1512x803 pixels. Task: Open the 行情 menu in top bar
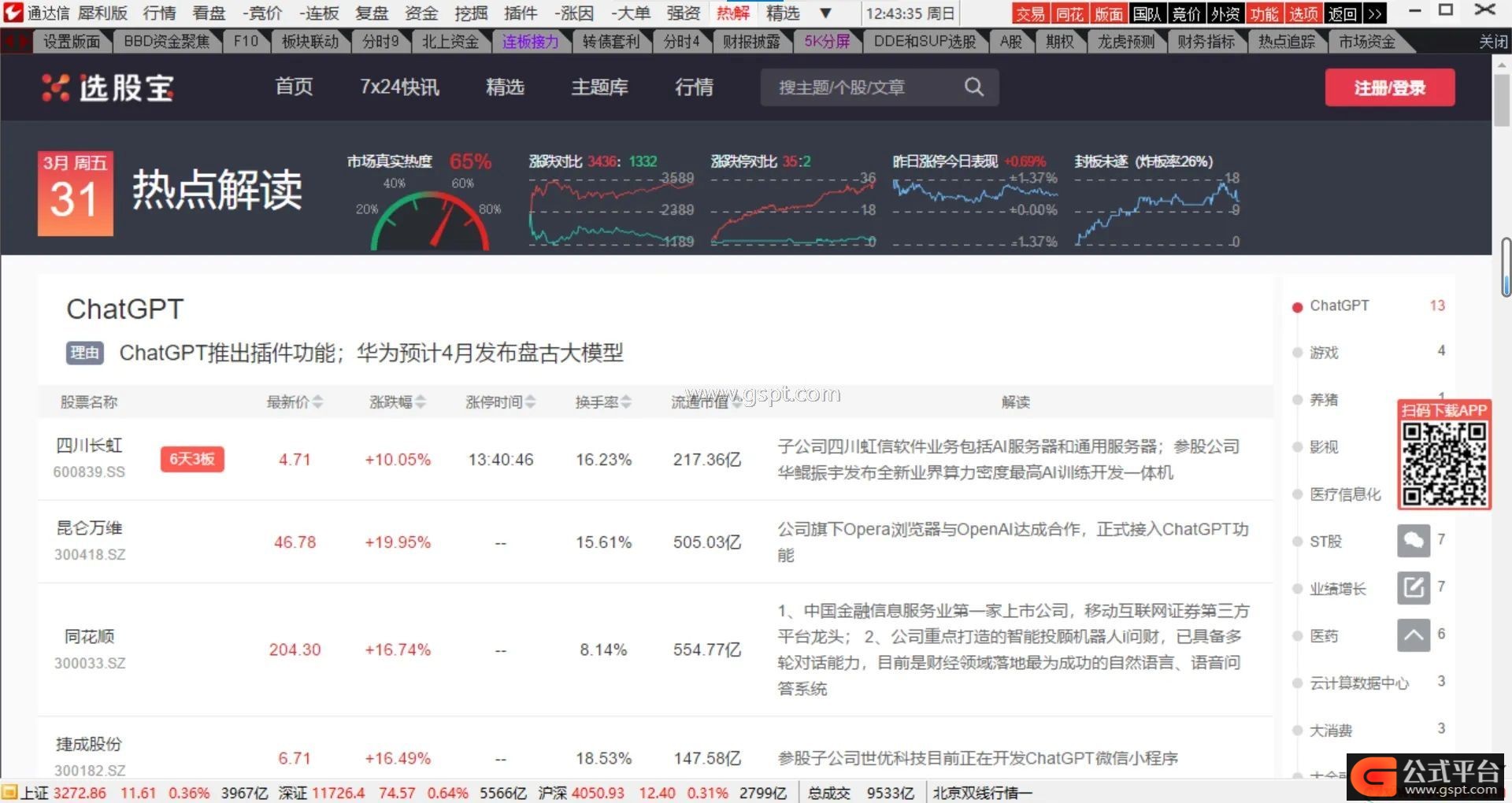point(159,13)
